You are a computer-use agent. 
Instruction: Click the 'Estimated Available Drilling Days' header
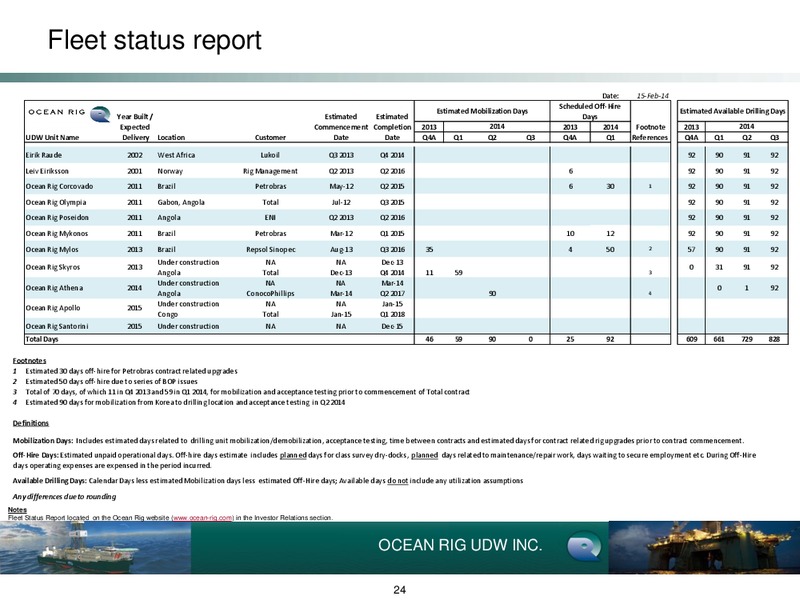point(733,111)
